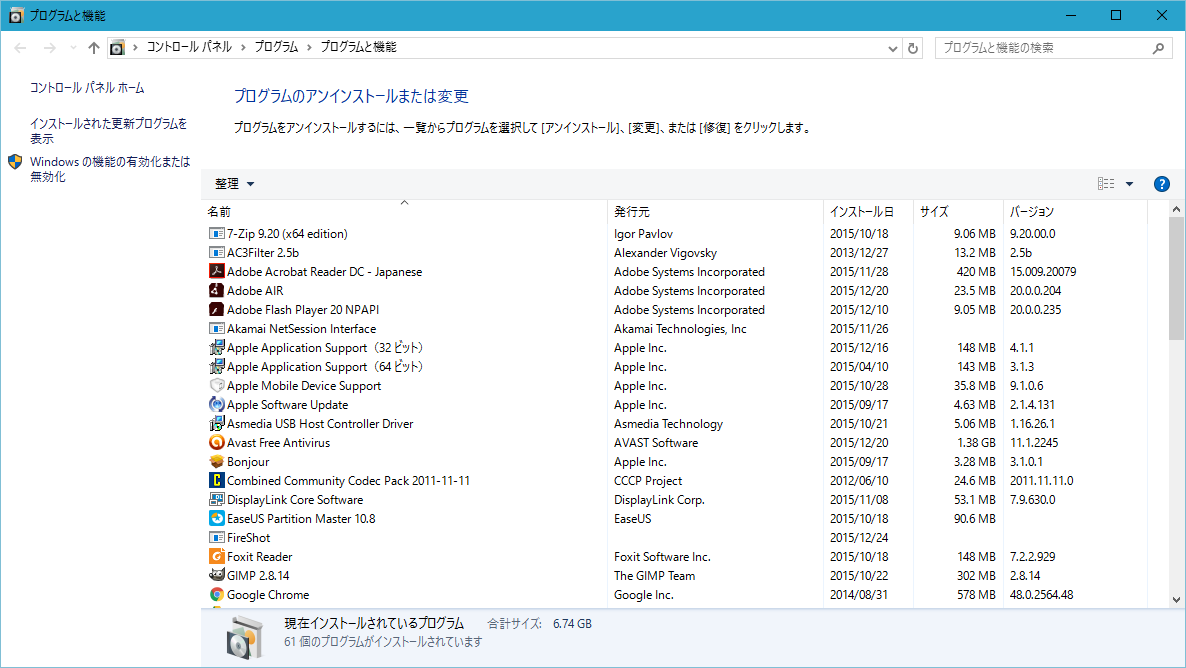Click the size value 1.38 GB

coord(976,443)
